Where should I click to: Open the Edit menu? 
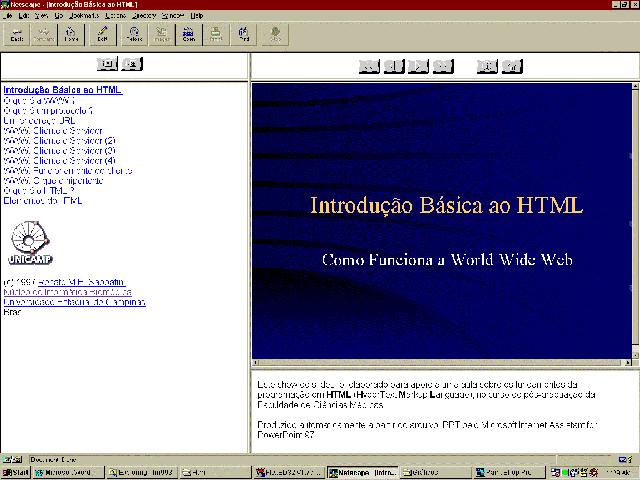(24, 16)
